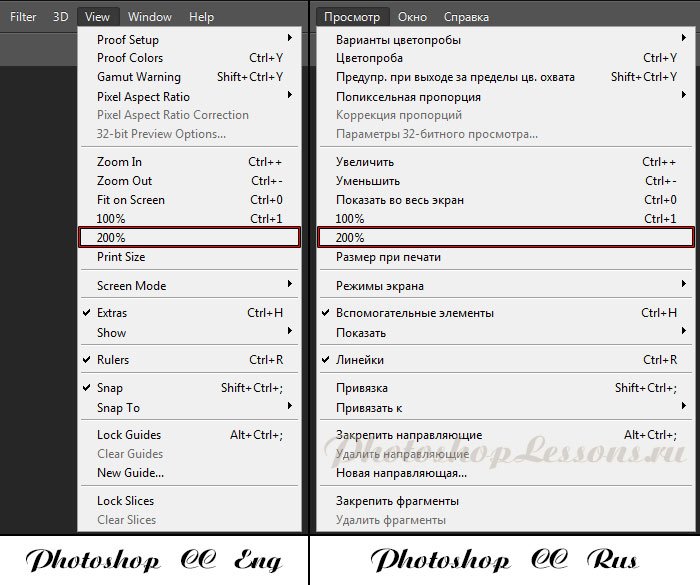The height and width of the screenshot is (585, 700).
Task: Set zoom to 200% in English menu
Action: pos(190,237)
